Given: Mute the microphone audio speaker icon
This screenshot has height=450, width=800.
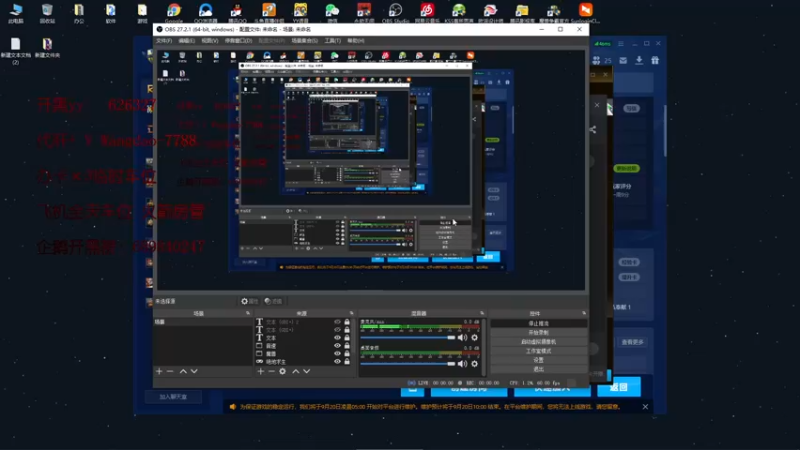Looking at the screenshot, I should pos(462,338).
